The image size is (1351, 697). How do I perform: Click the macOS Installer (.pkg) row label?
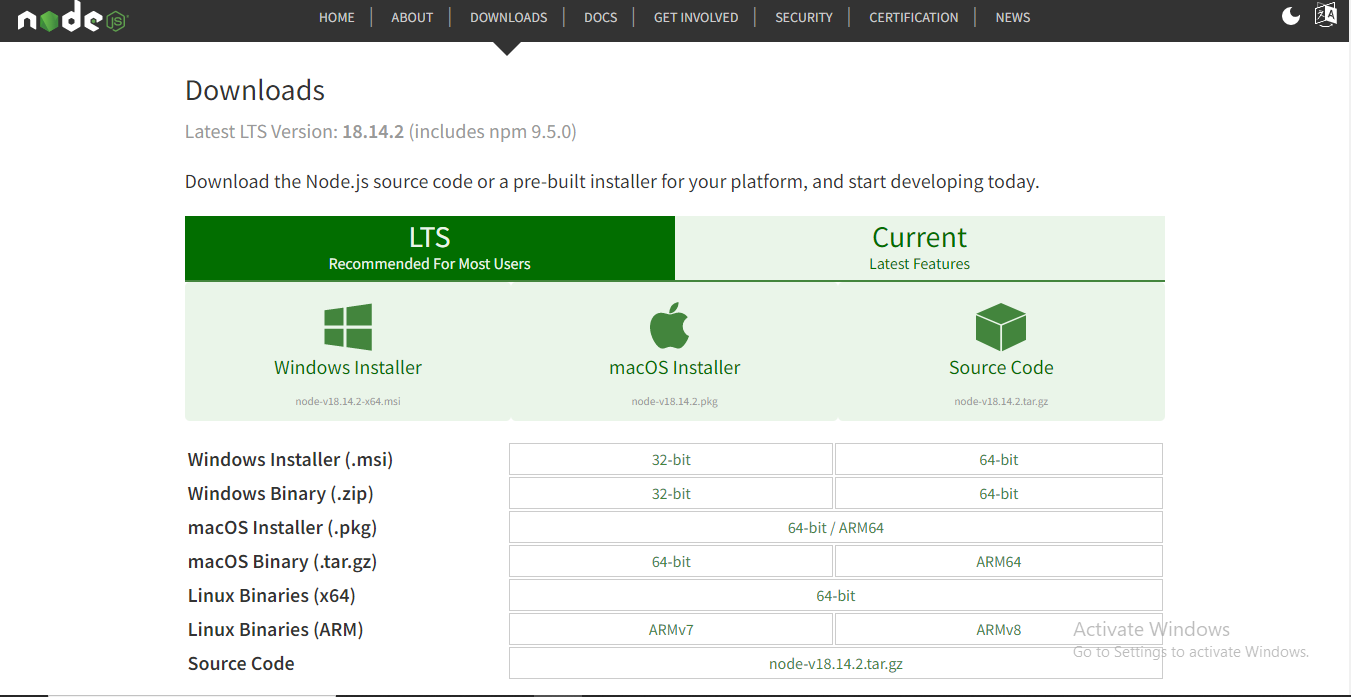pos(282,528)
